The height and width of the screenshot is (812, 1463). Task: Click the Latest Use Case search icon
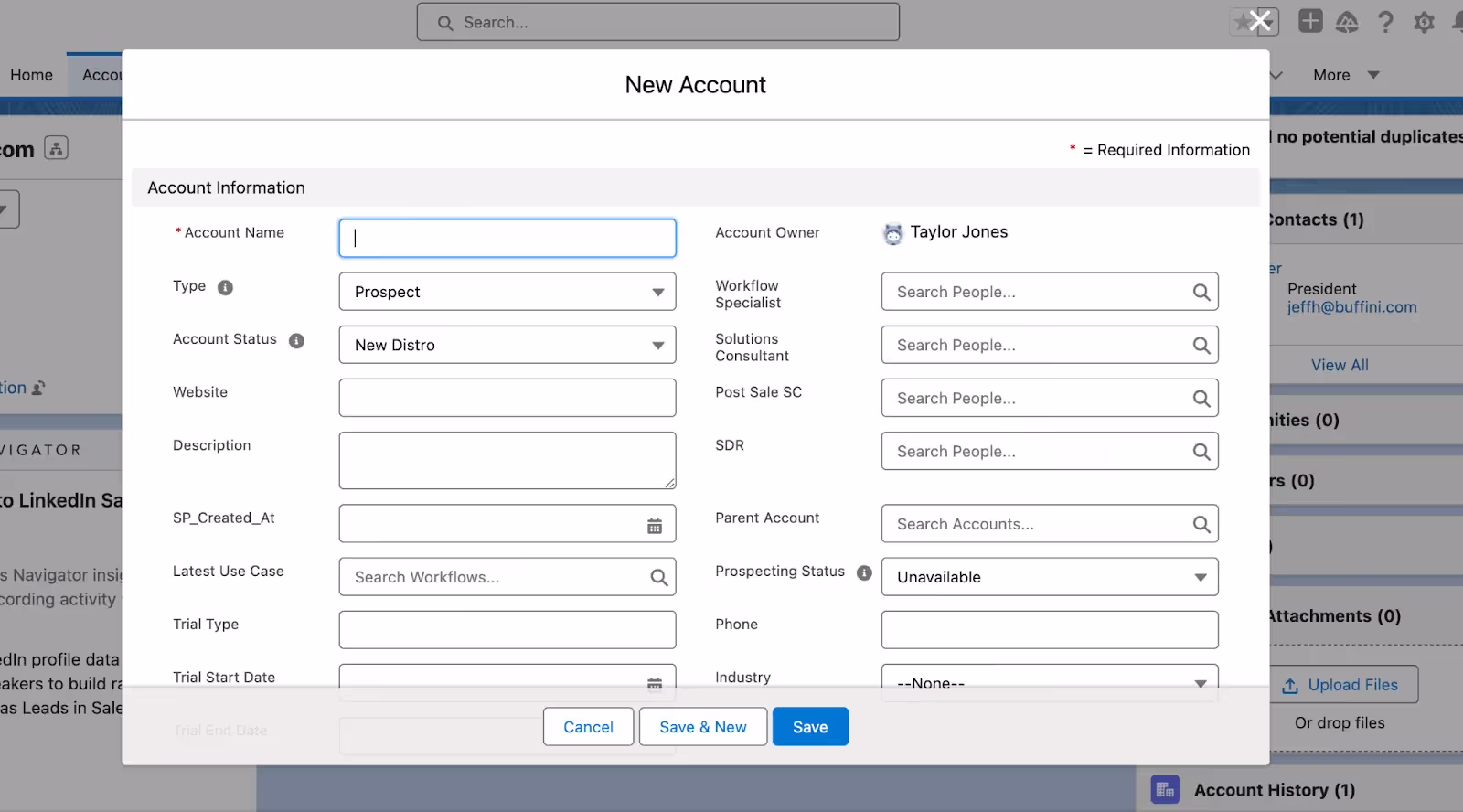click(x=659, y=577)
